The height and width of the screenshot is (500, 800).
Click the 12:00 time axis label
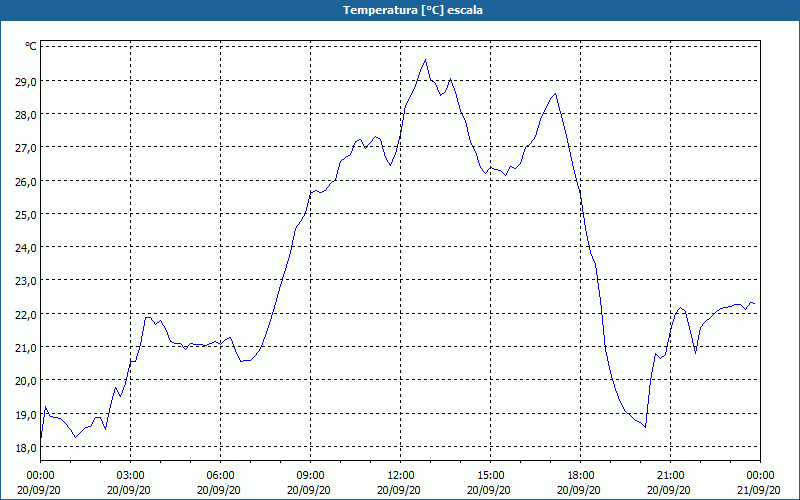click(x=401, y=476)
